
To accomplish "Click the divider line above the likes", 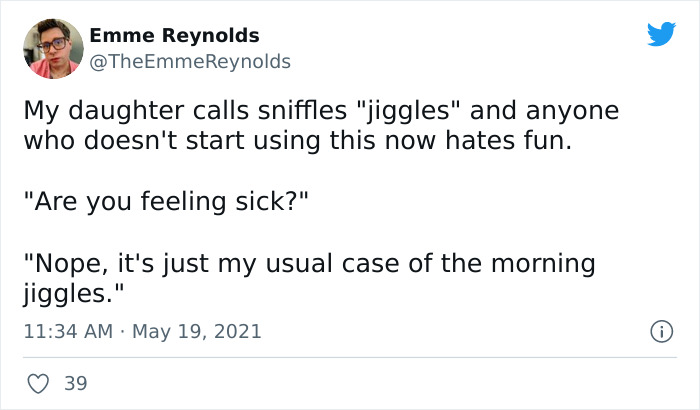I will pos(350,357).
